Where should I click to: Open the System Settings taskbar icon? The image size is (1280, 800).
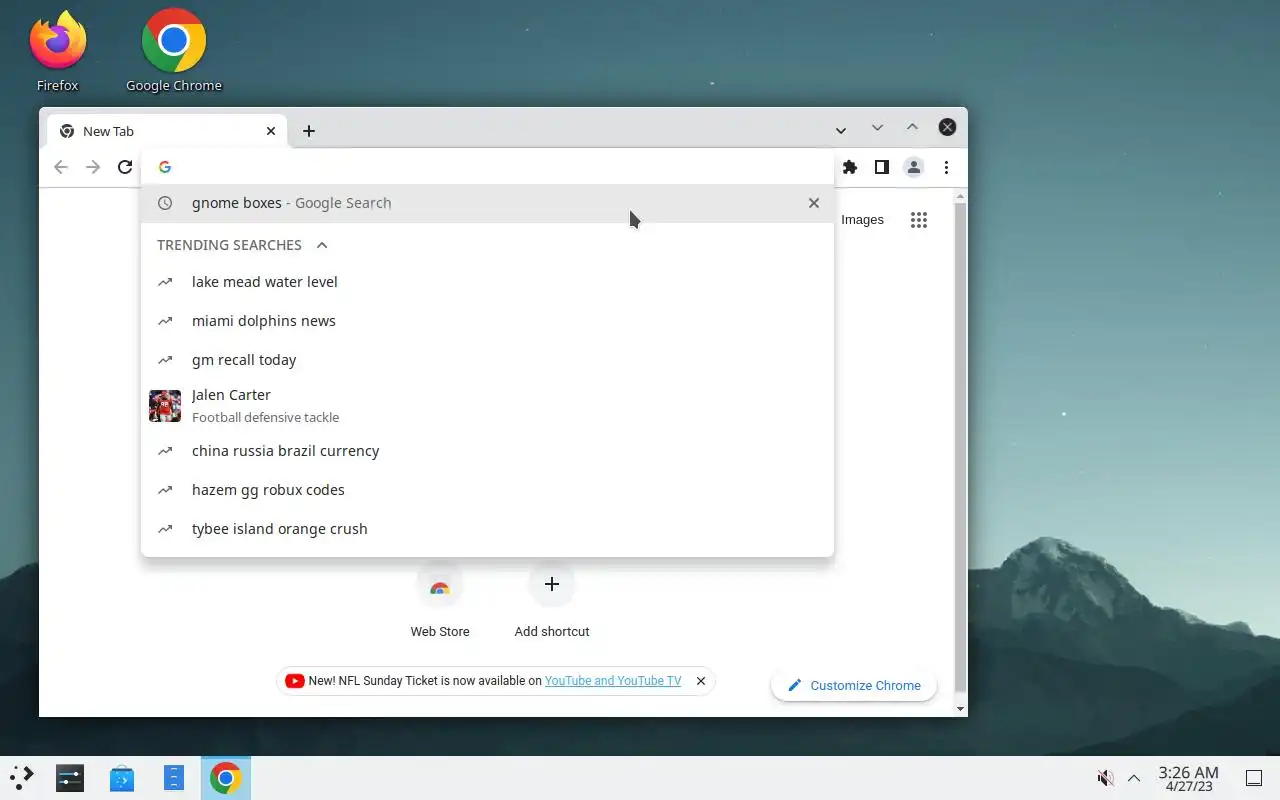[x=70, y=778]
